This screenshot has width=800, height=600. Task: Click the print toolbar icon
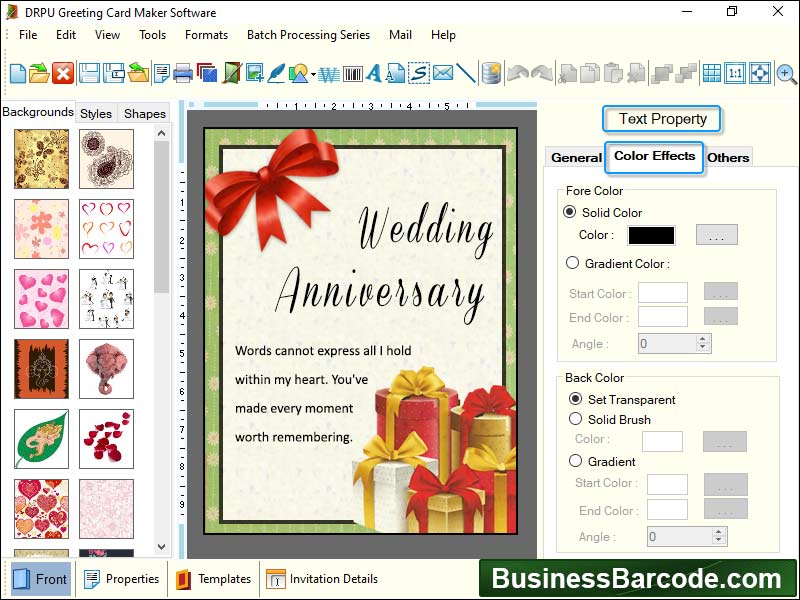tap(183, 72)
